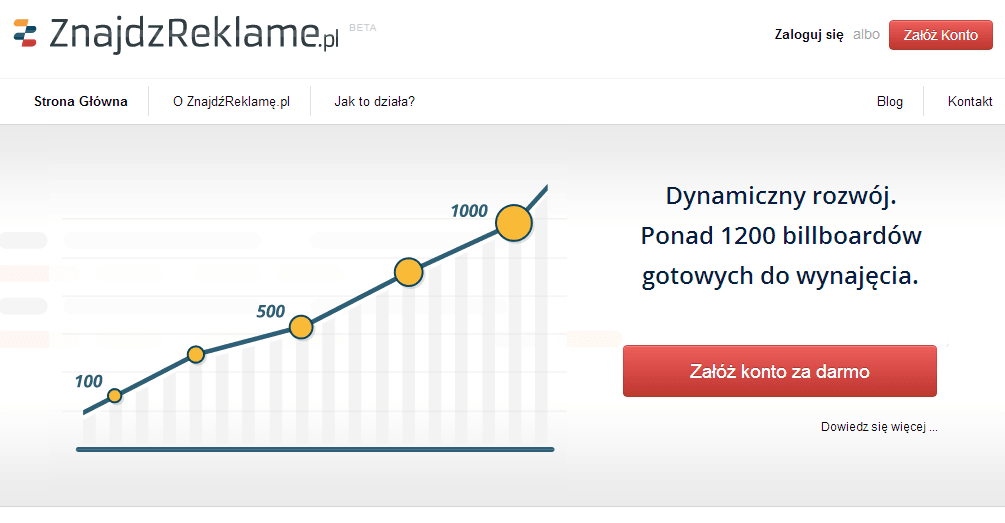Click the BETA label beside the logo

[362, 28]
